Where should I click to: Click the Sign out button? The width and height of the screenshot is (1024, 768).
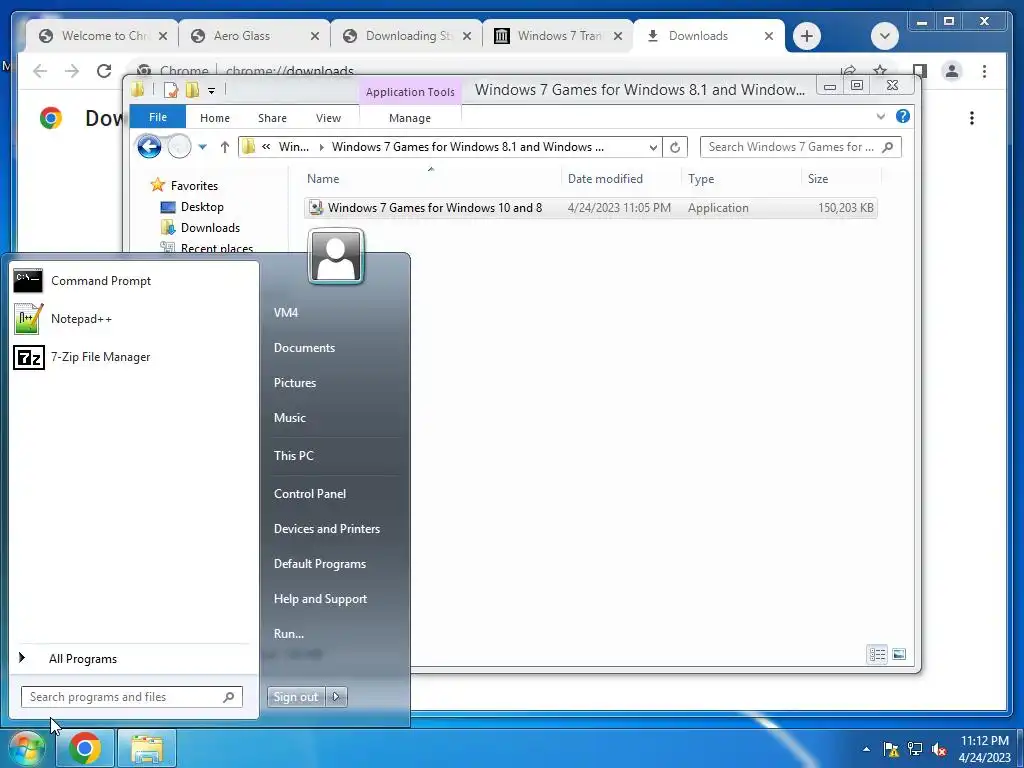pos(296,697)
